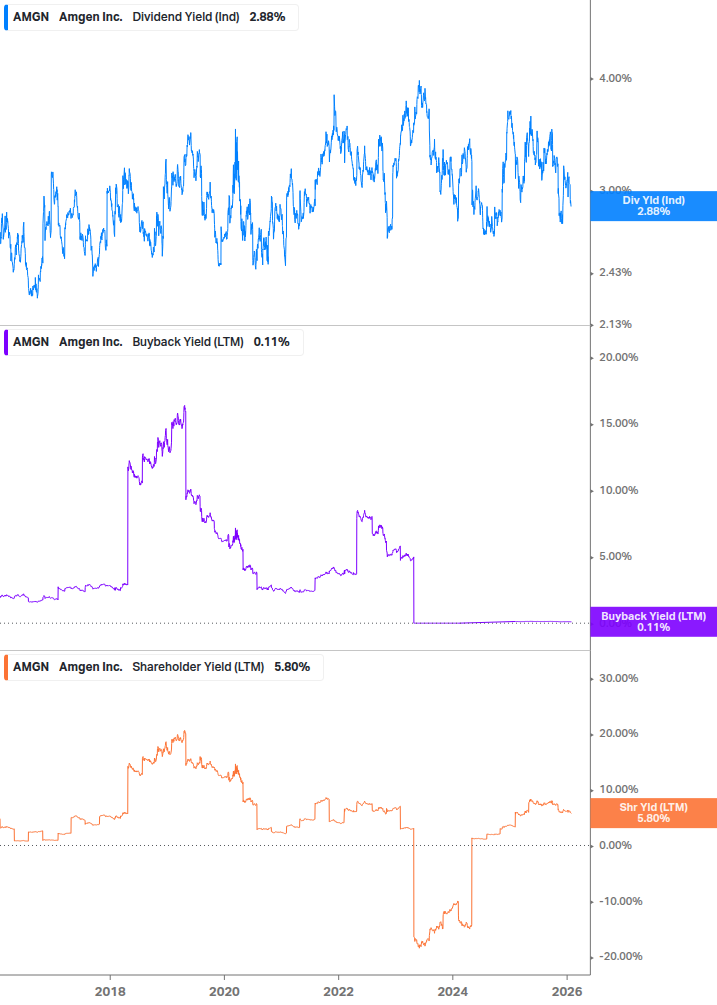This screenshot has height=1005, width=717.
Task: Click the orange Shr Yld (LTM) 5.80% value tag
Action: pyautogui.click(x=654, y=813)
